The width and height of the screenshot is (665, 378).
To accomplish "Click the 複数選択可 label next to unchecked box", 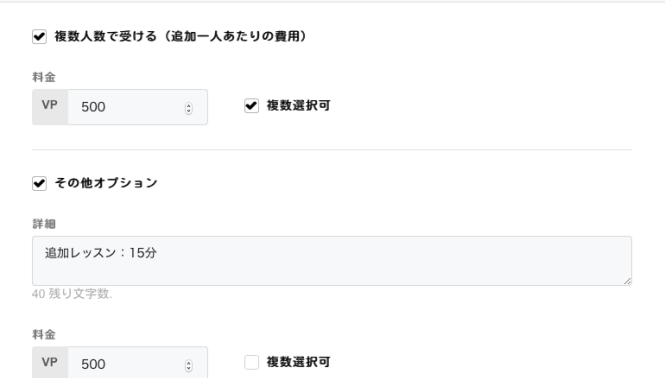I will (x=299, y=362).
